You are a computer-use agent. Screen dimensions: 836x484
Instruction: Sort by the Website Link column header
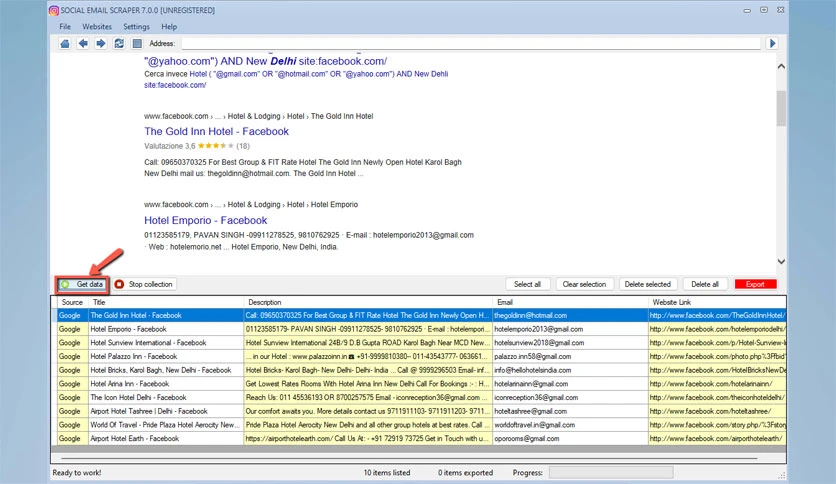click(x=717, y=302)
